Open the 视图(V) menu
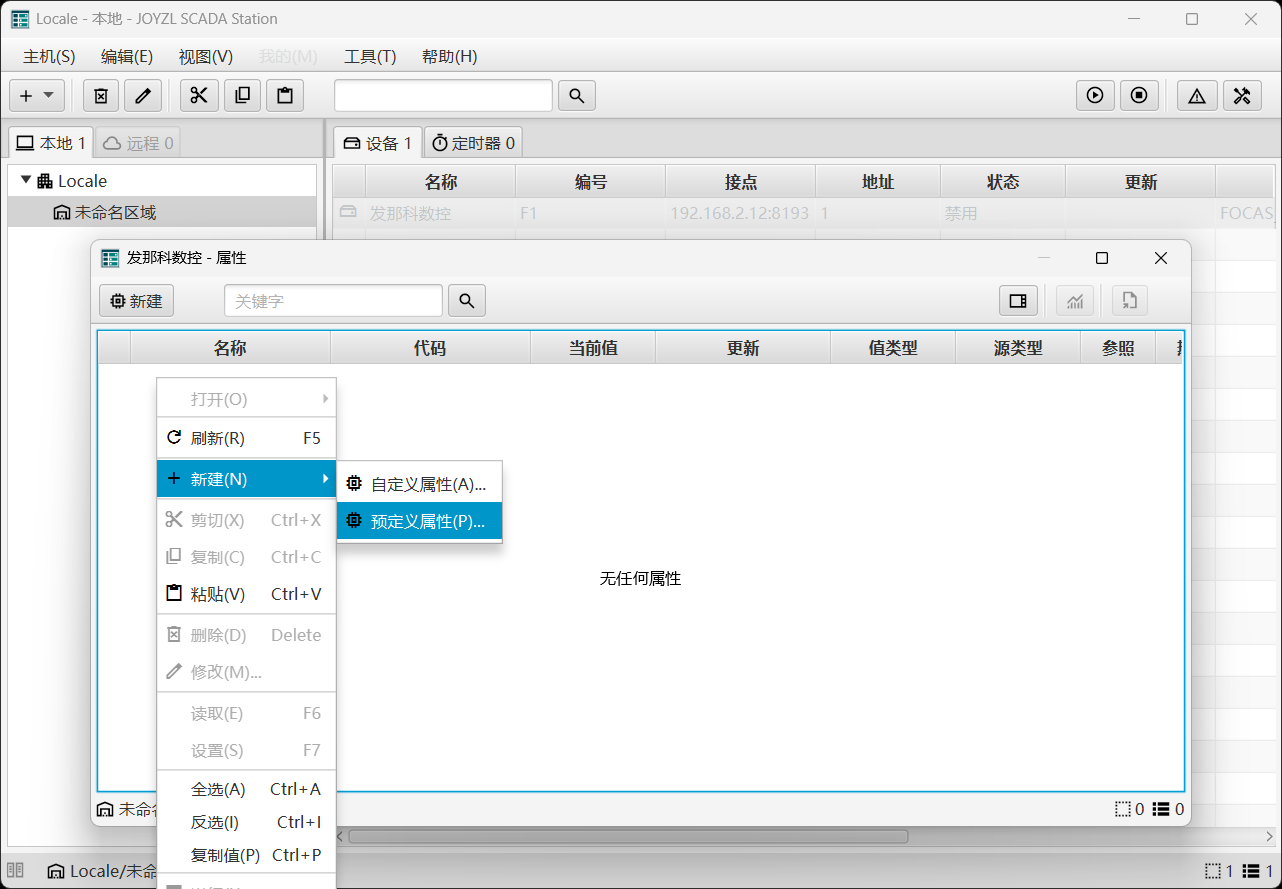The height and width of the screenshot is (889, 1282). pyautogui.click(x=206, y=57)
